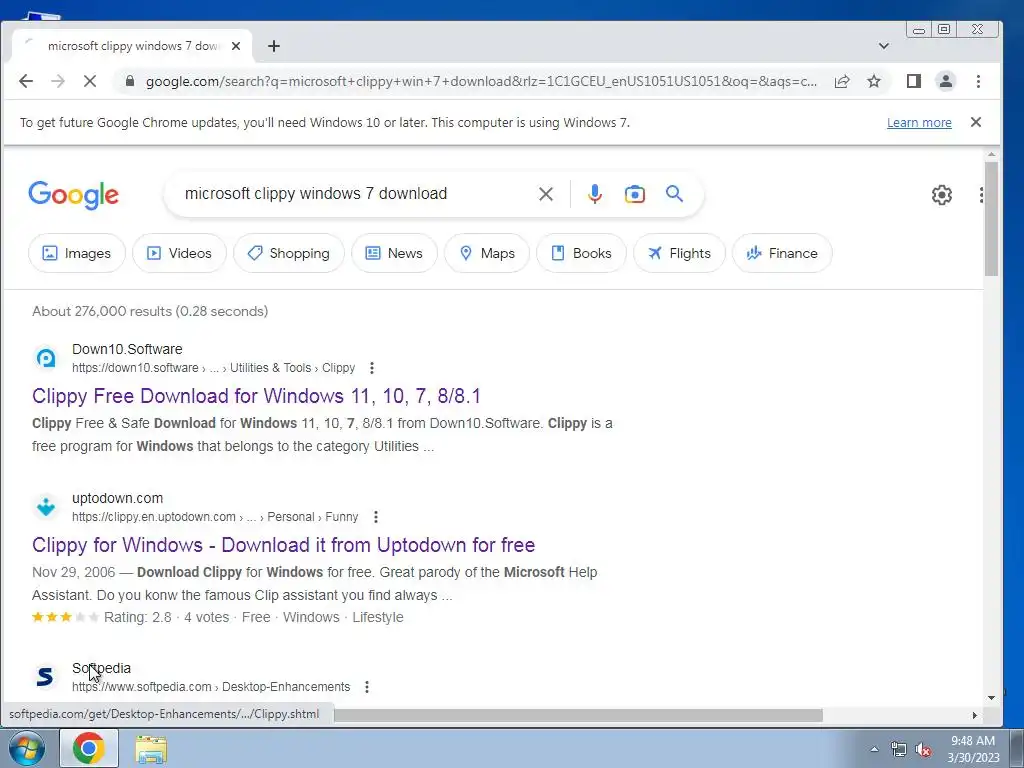Clear the search query text
This screenshot has height=768, width=1024.
click(546, 194)
